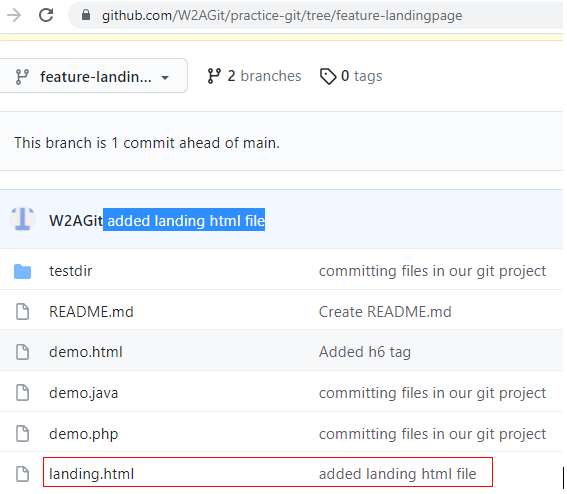The width and height of the screenshot is (567, 494).
Task: Open the demo.php file
Action: point(84,434)
